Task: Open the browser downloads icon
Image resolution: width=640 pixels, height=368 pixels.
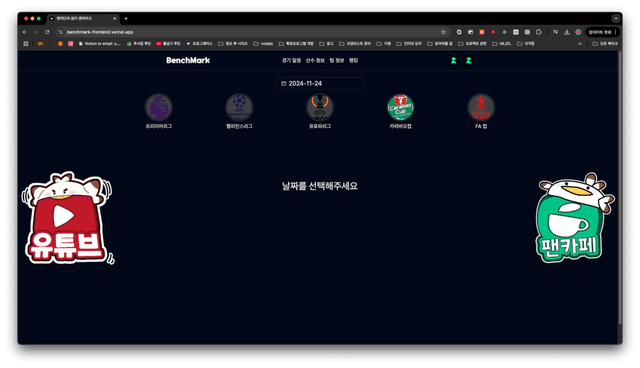Action: 567,32
